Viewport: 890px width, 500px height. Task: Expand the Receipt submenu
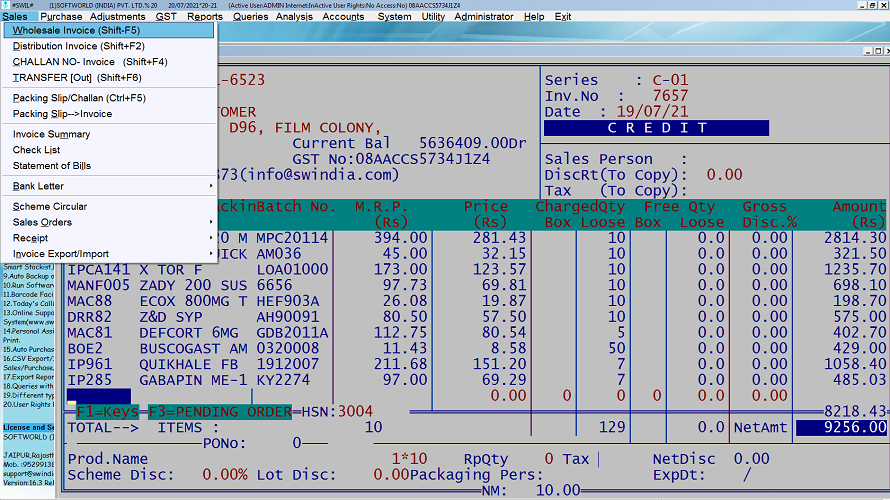point(30,238)
